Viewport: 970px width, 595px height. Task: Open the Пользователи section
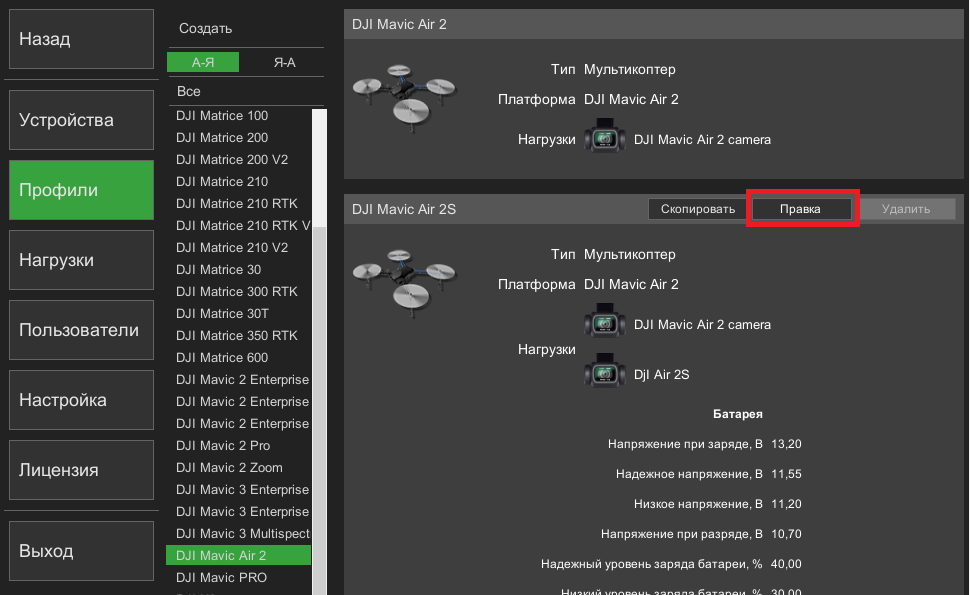click(x=81, y=330)
